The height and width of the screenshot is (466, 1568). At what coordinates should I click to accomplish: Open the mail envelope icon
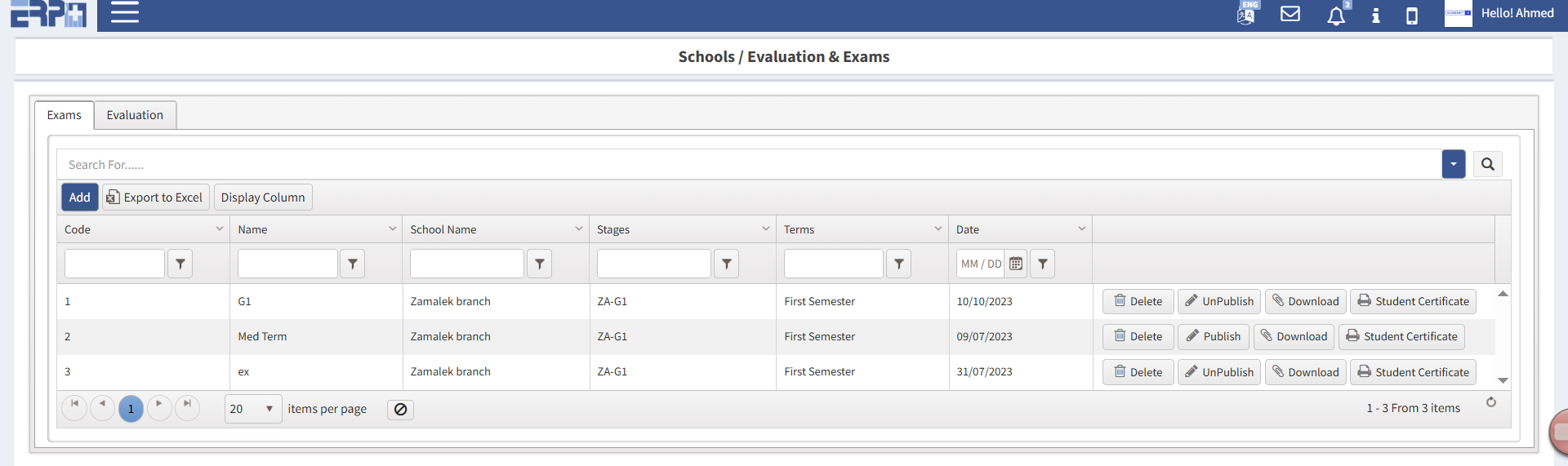tap(1290, 14)
